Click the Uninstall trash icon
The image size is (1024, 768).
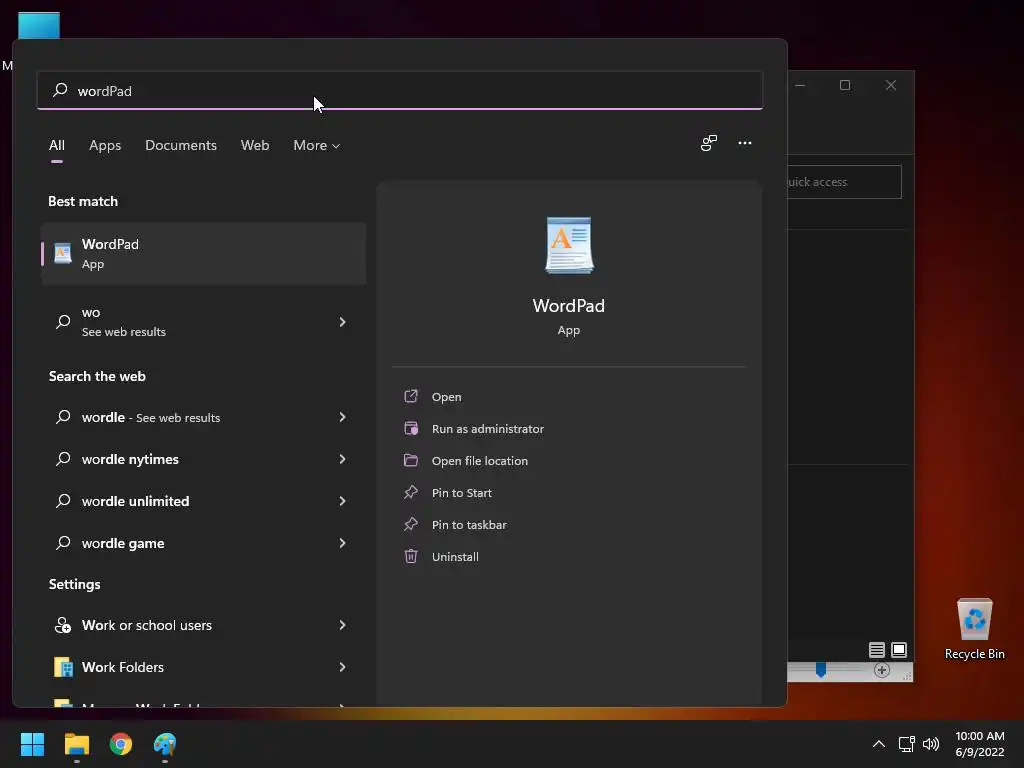pos(411,556)
